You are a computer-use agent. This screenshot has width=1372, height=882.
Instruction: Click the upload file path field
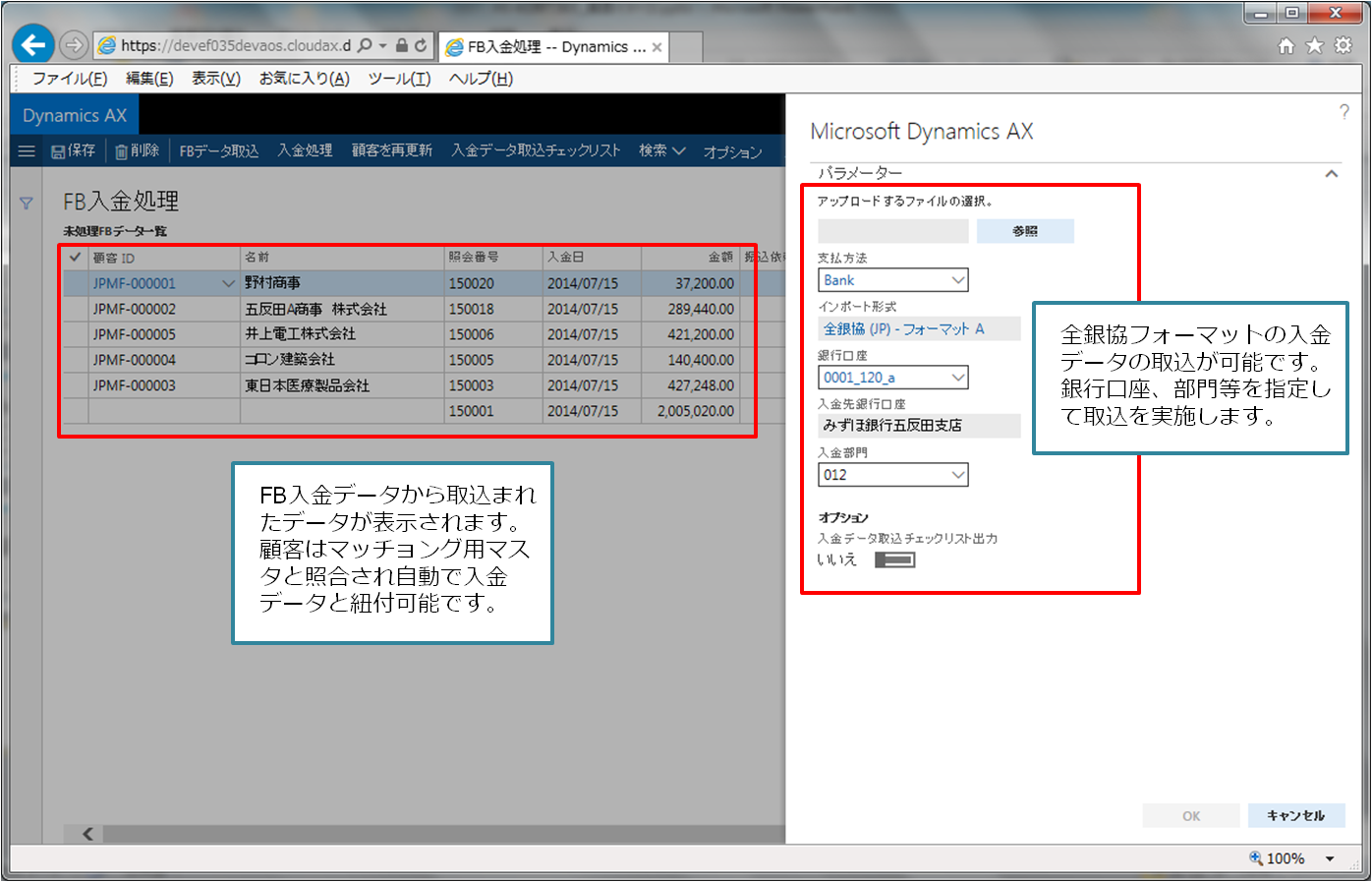point(893,231)
